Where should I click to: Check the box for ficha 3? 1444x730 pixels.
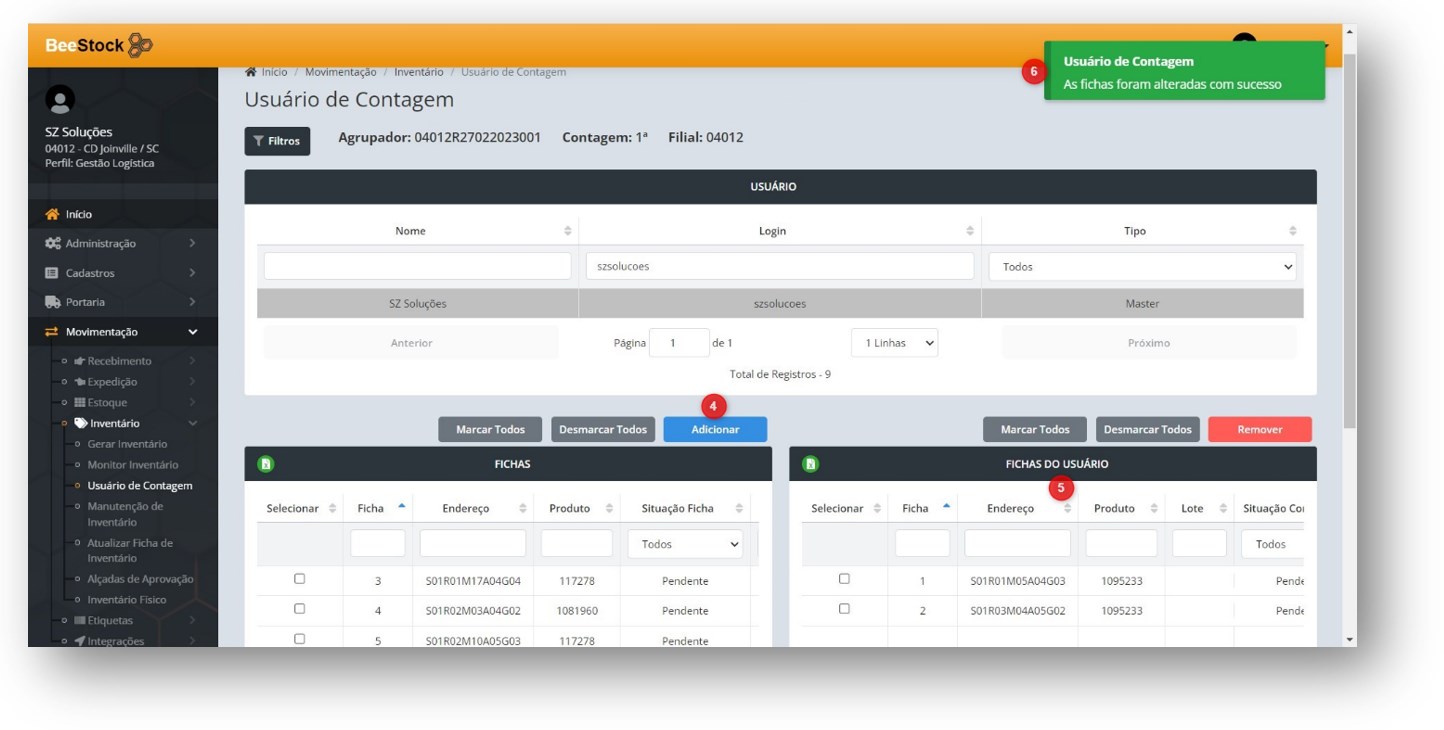[299, 579]
